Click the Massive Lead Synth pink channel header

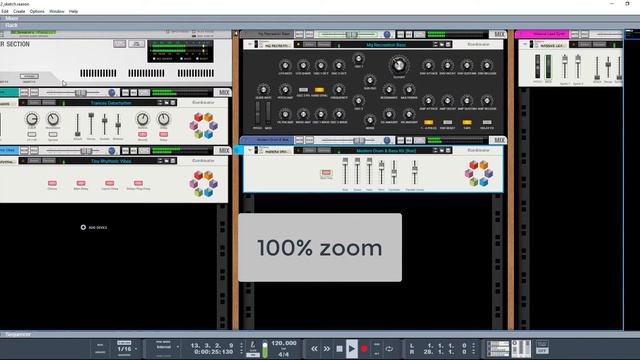pos(542,34)
